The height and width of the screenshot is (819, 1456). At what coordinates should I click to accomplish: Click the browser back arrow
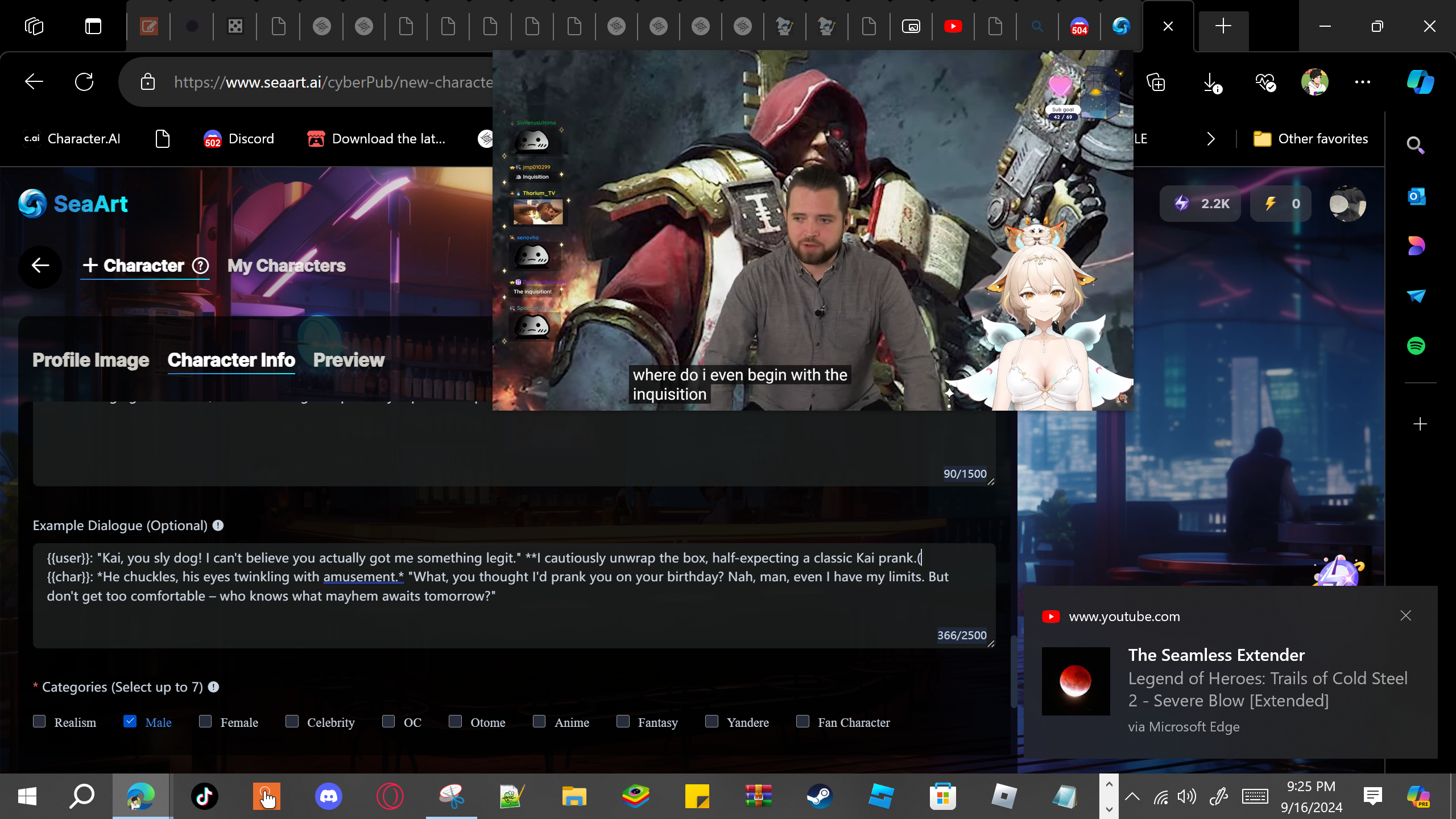pyautogui.click(x=34, y=82)
